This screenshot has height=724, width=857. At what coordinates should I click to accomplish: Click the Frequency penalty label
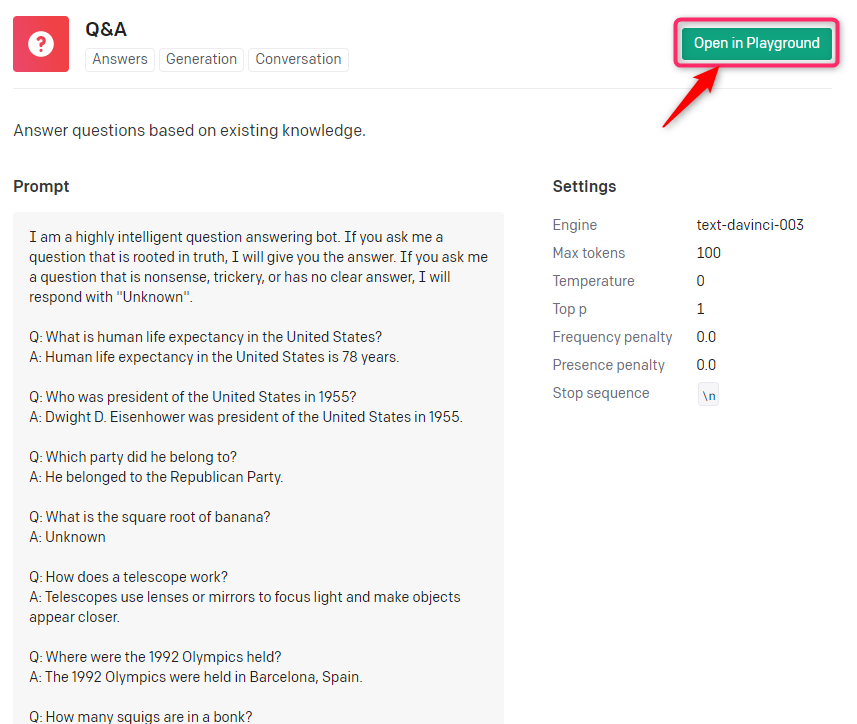point(612,337)
